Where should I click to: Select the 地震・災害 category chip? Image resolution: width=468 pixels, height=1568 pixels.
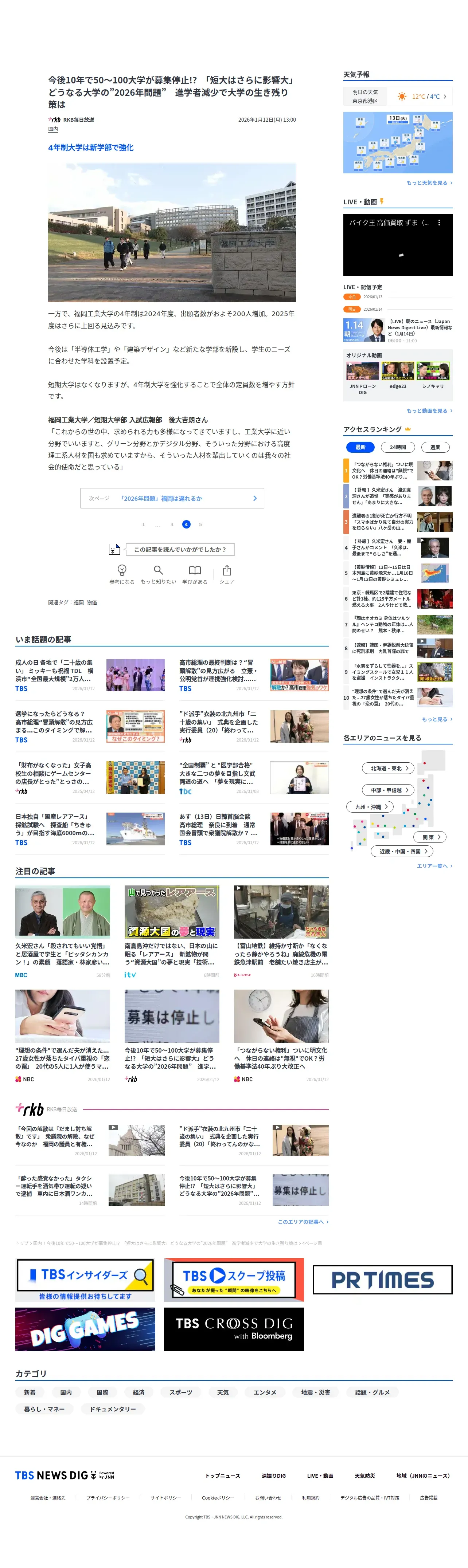(316, 1392)
